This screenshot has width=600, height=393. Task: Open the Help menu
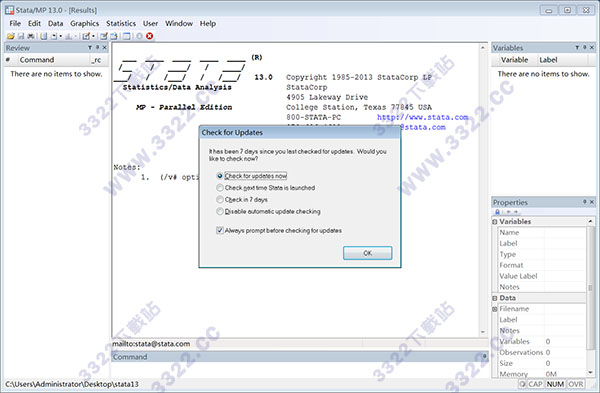click(x=208, y=23)
